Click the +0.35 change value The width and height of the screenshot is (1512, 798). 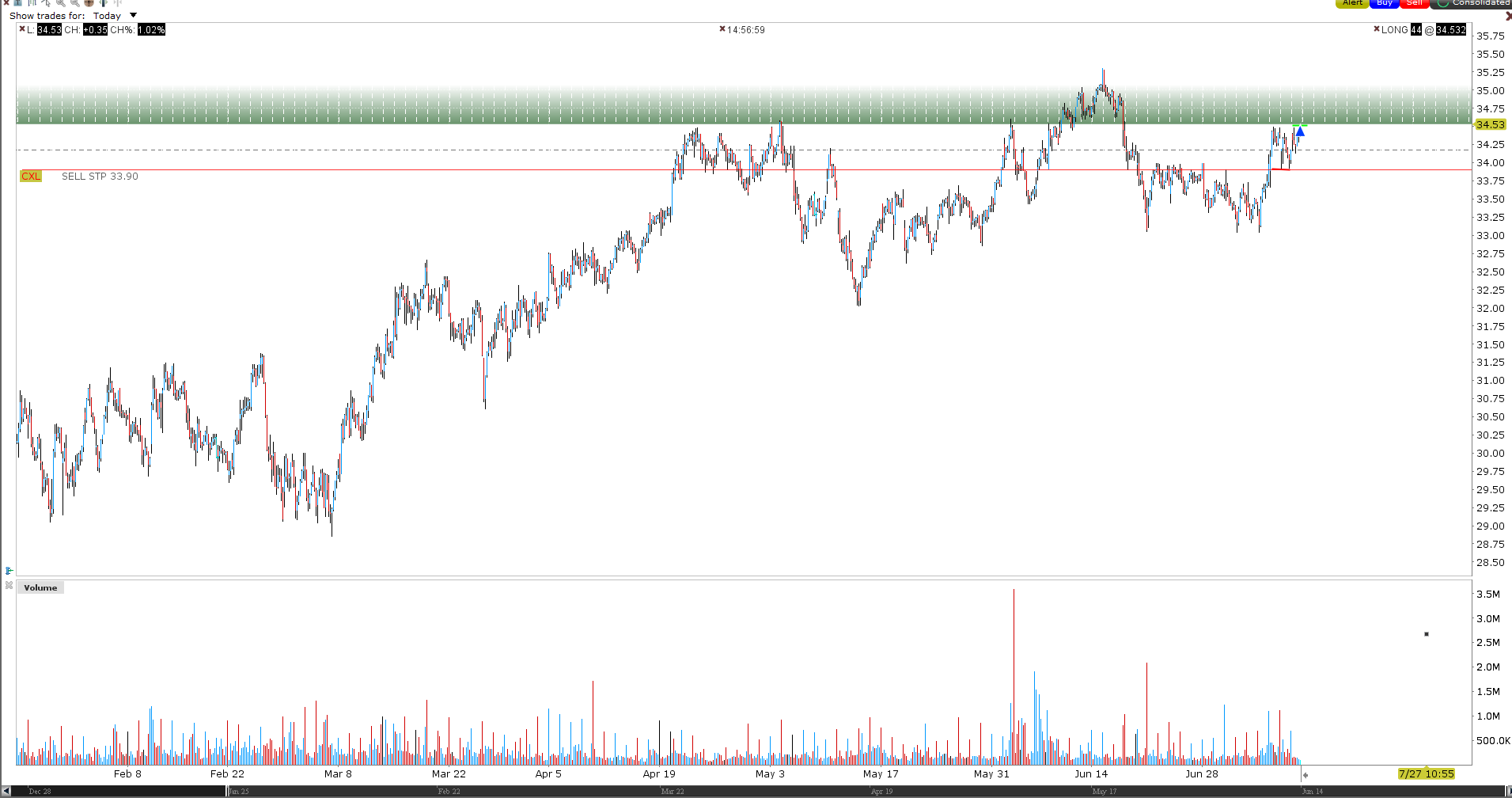tap(95, 29)
